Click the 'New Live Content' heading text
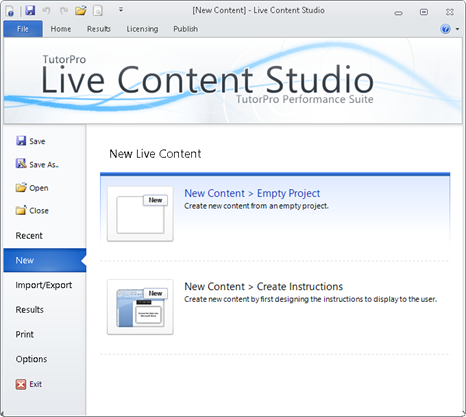Screen dimensions: 466x417 point(155,154)
